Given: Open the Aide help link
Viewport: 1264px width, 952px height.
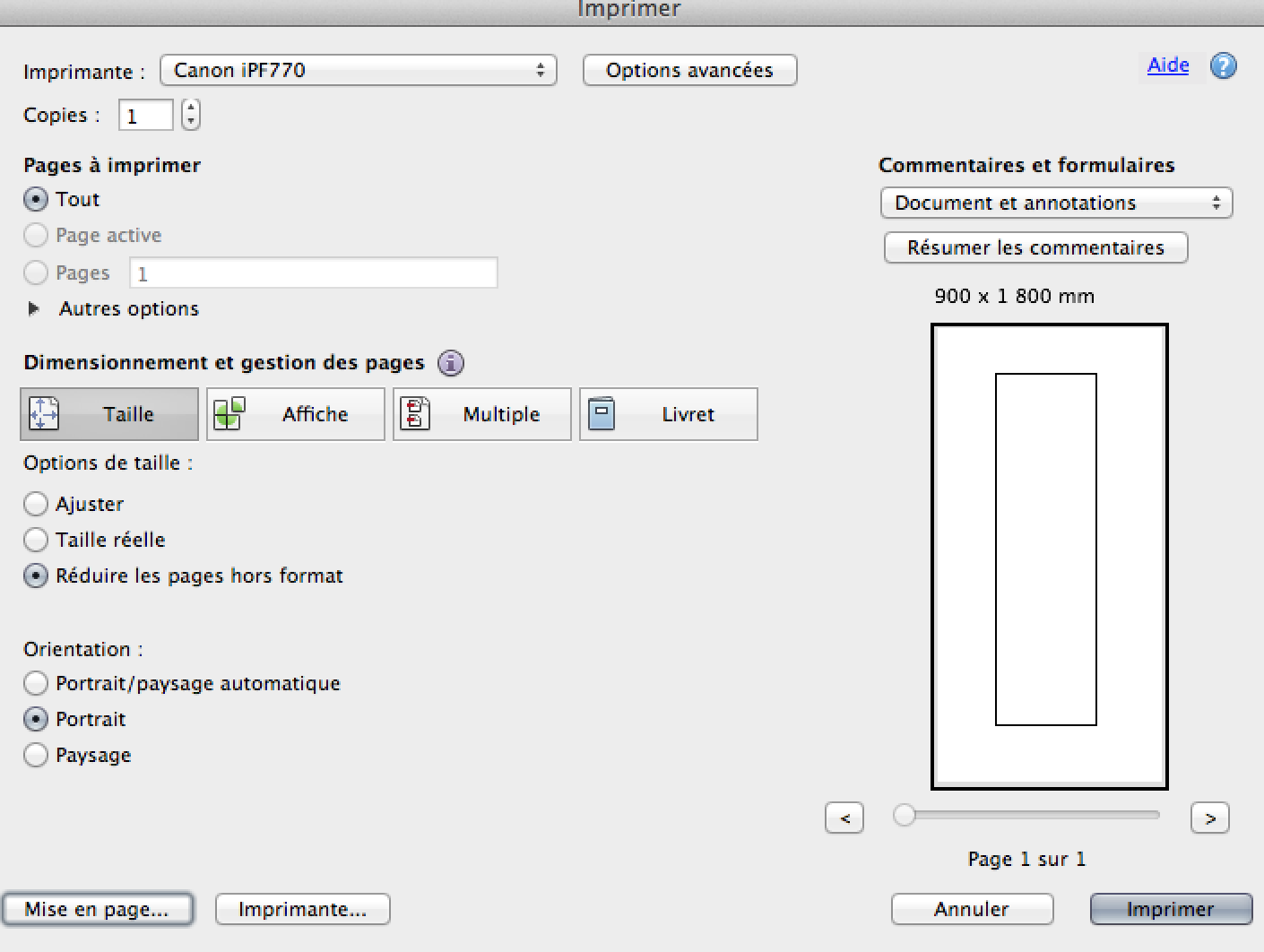Looking at the screenshot, I should tap(1168, 65).
